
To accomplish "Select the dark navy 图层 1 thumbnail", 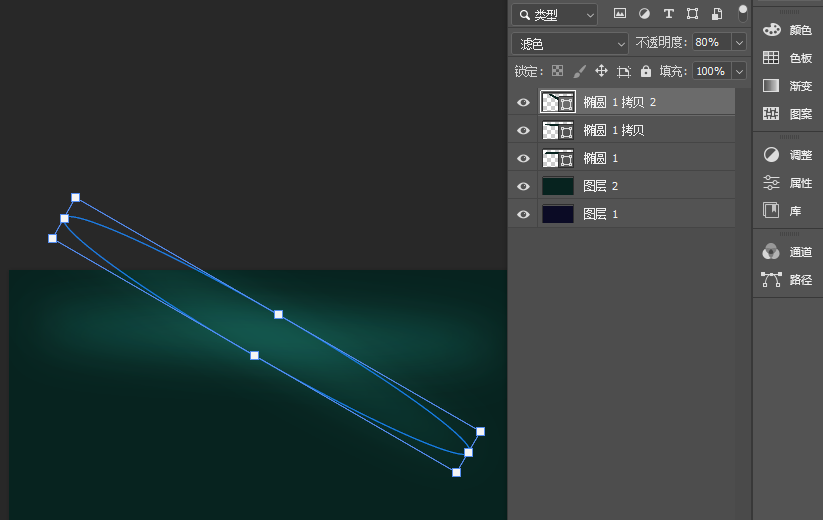I will coord(557,214).
